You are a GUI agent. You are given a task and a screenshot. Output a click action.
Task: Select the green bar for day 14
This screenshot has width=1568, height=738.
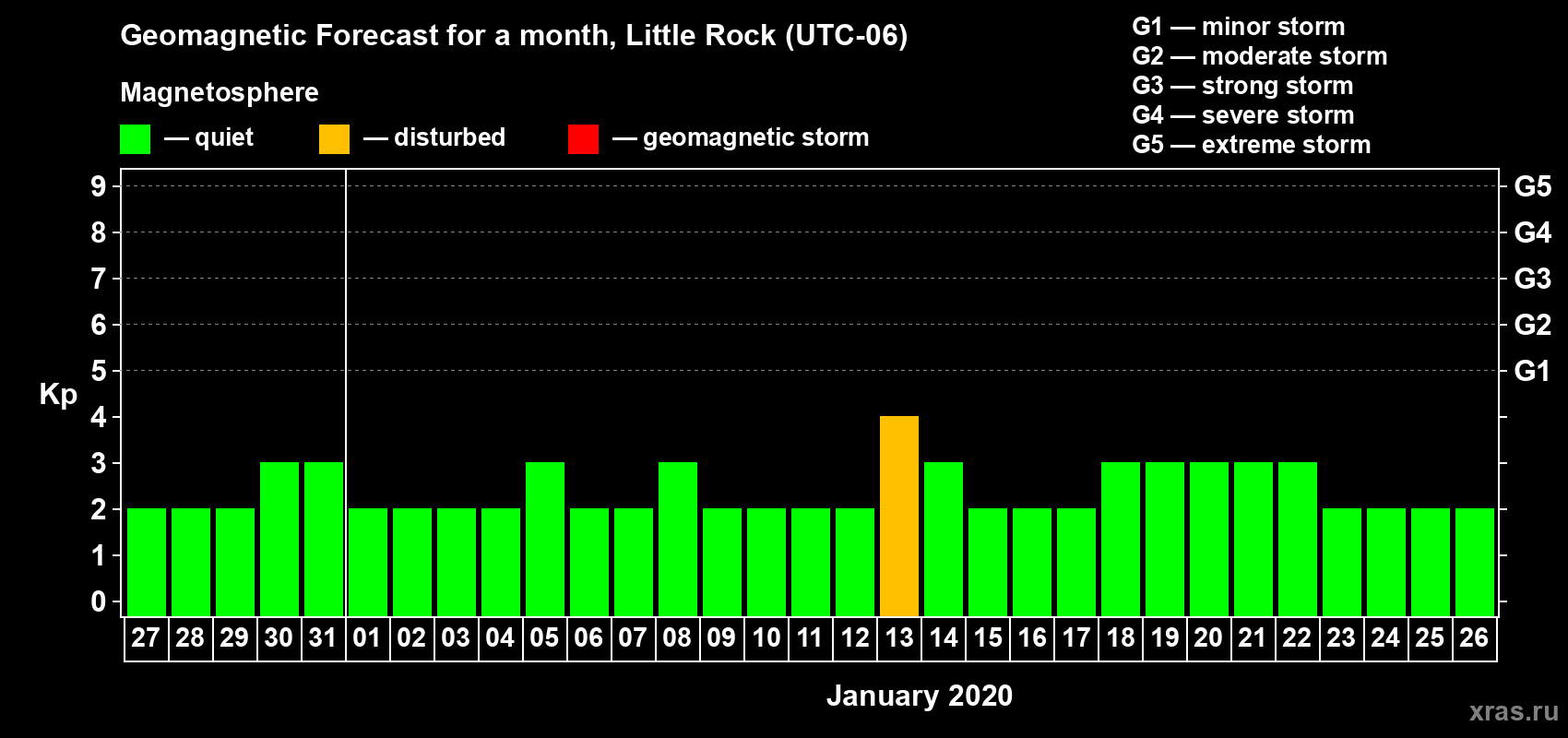(x=944, y=539)
